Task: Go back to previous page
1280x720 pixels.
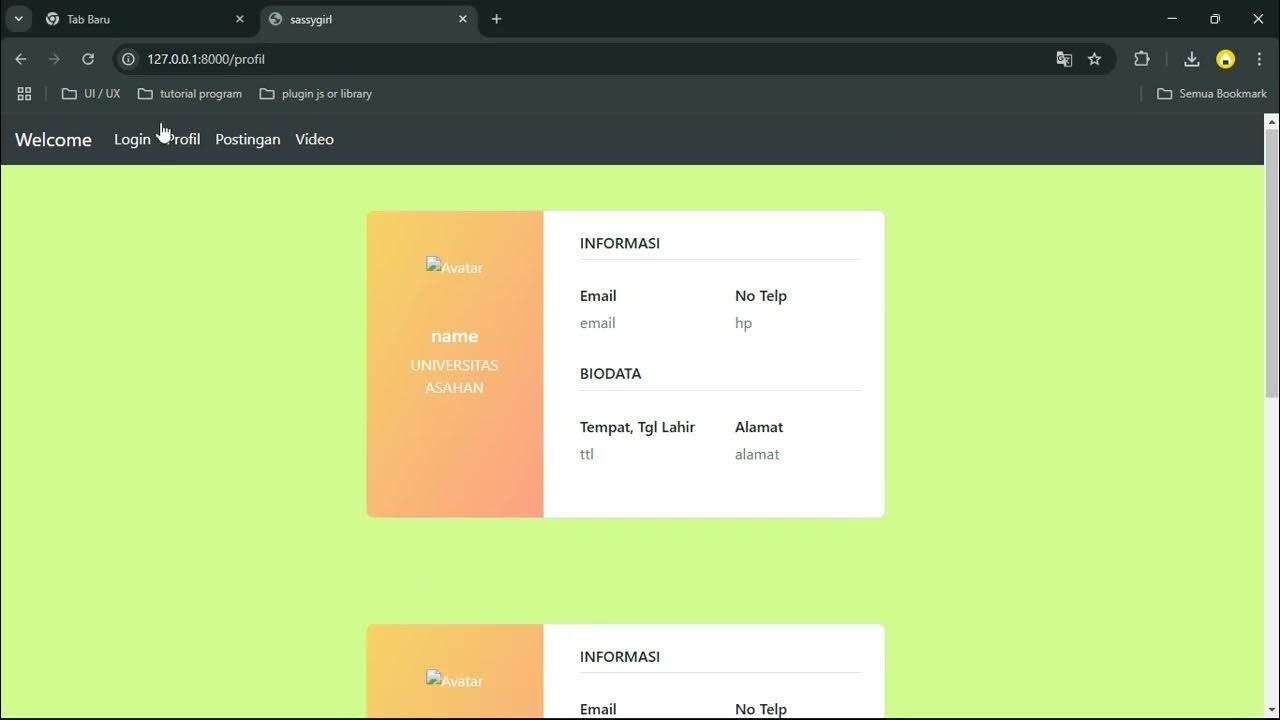Action: 21,59
